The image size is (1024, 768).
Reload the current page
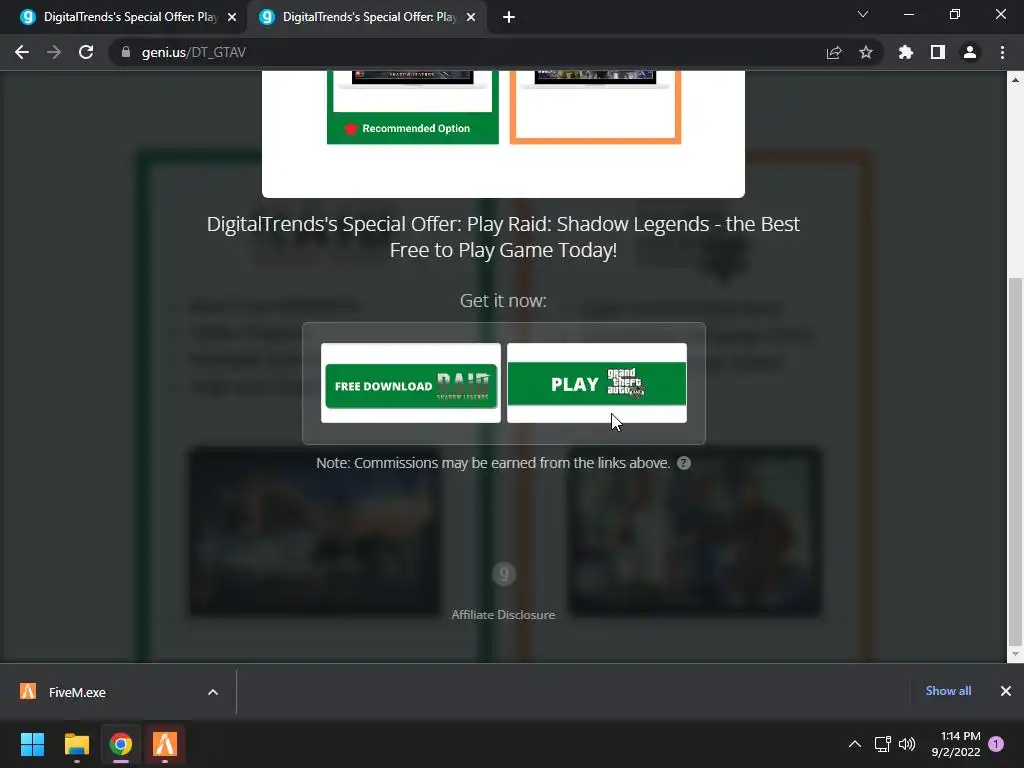[x=86, y=52]
